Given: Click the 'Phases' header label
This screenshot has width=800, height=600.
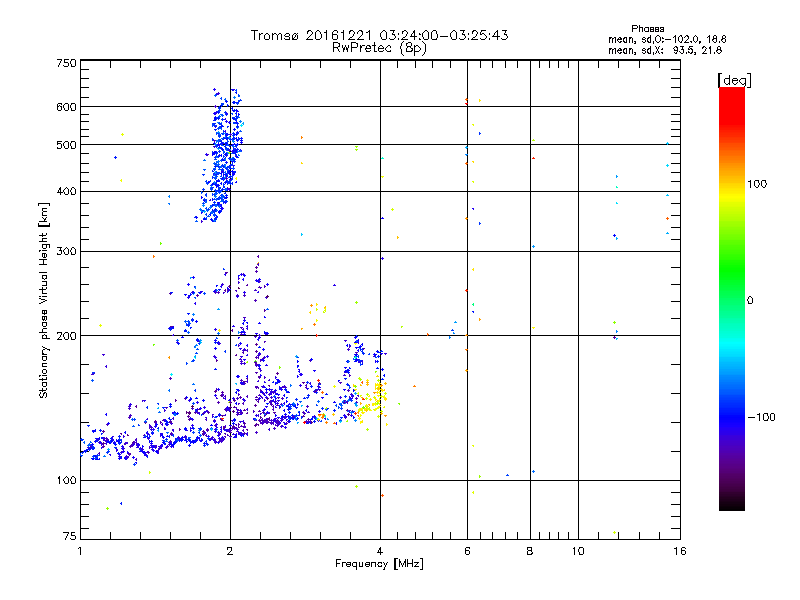Looking at the screenshot, I should click(x=647, y=29).
